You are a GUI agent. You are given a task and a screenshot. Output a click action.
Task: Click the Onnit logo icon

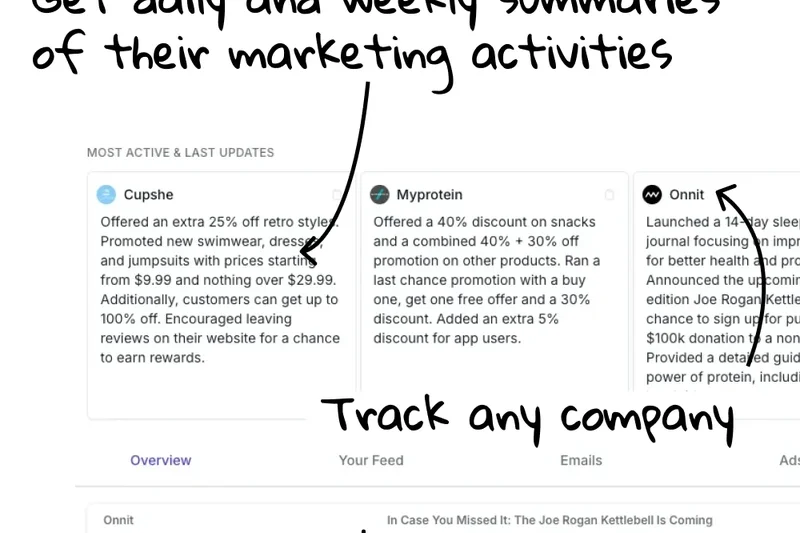tap(652, 195)
